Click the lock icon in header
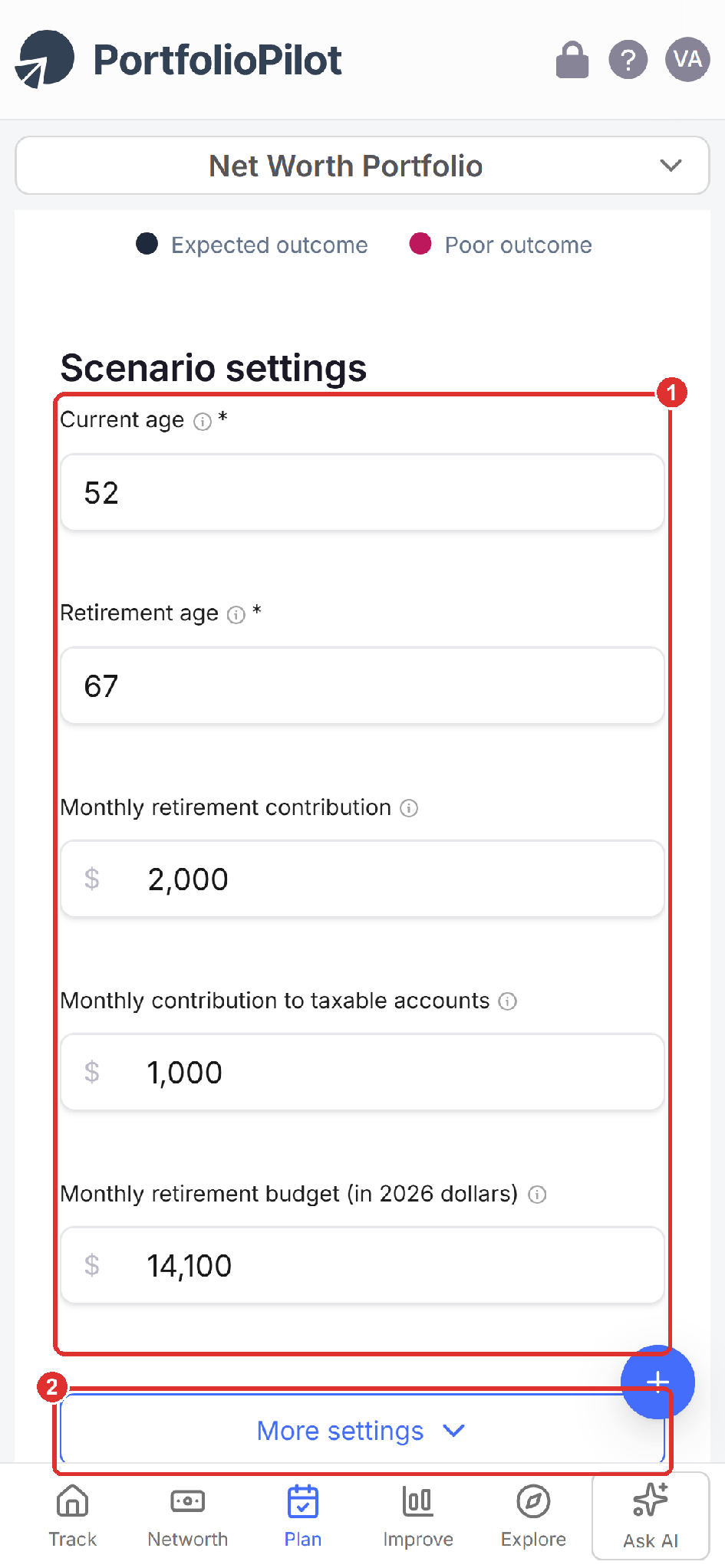 point(572,60)
